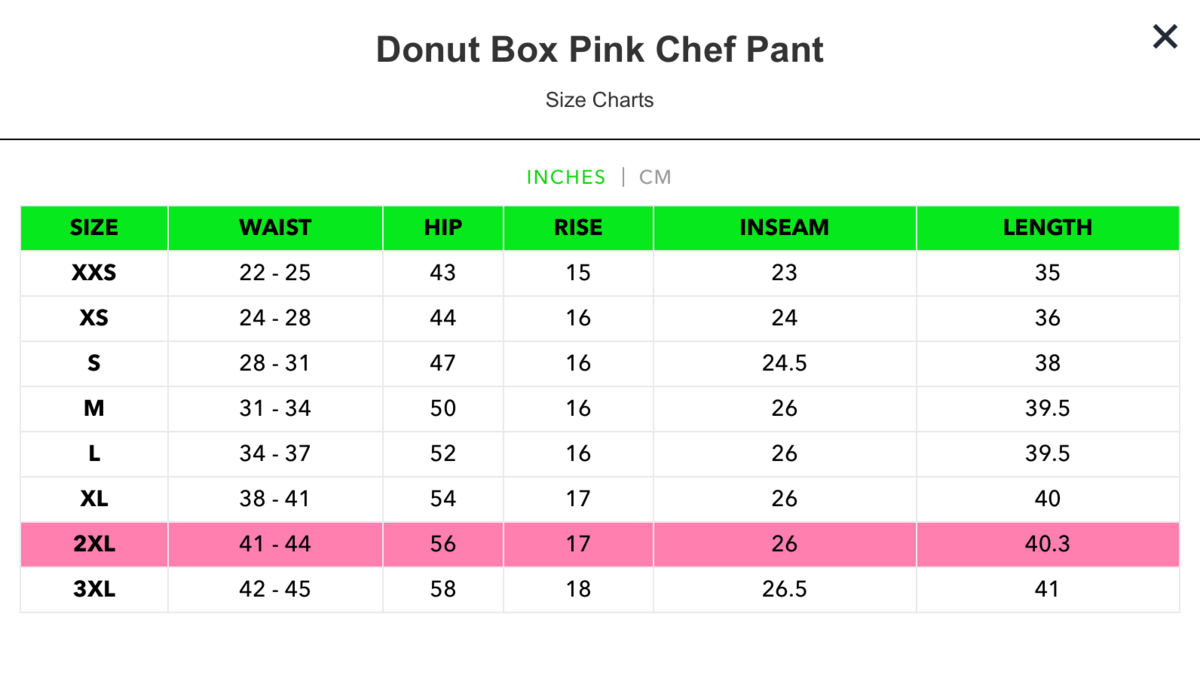The width and height of the screenshot is (1200, 690).
Task: Select the L size row label
Action: click(x=94, y=453)
